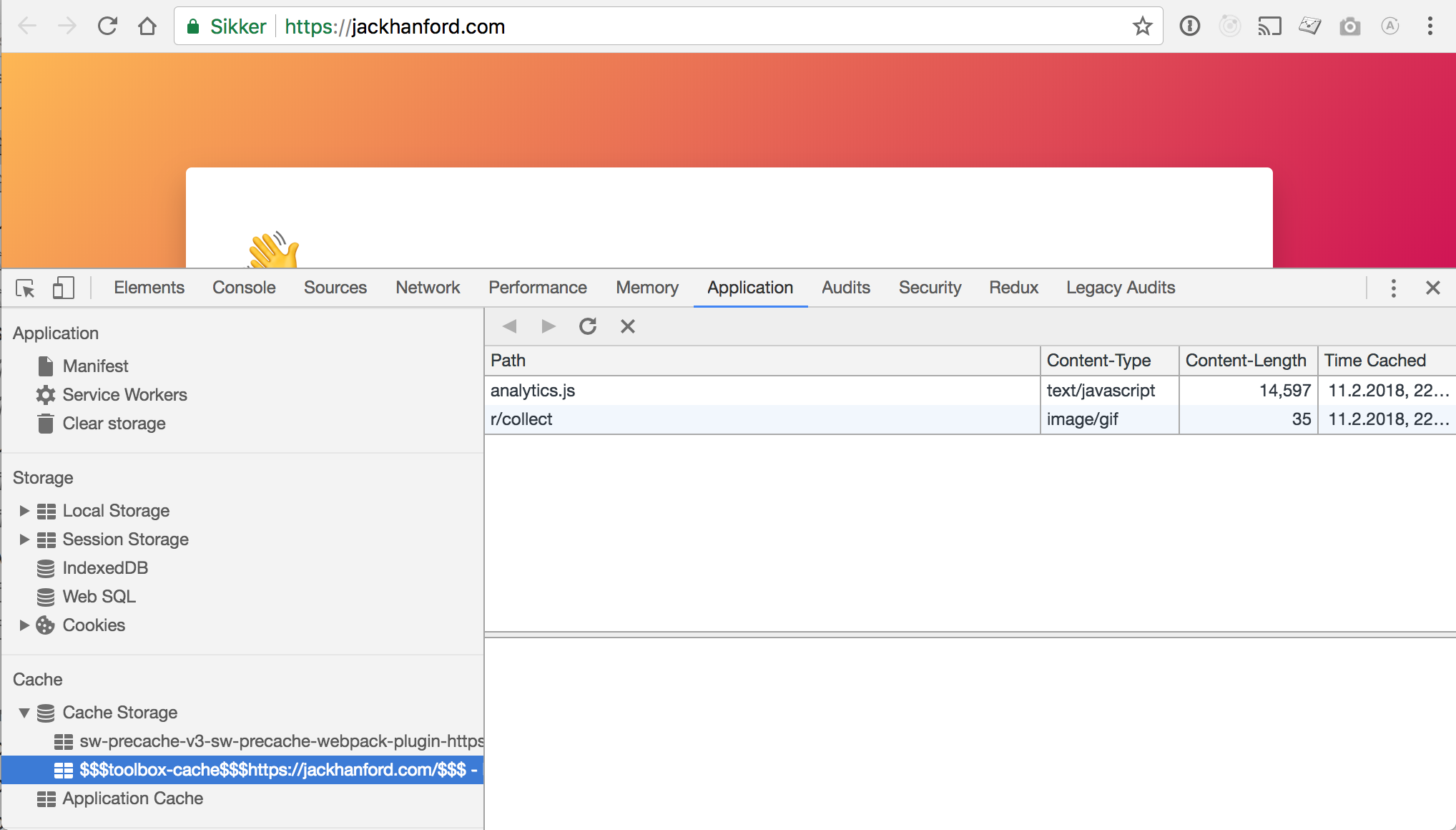1456x830 pixels.
Task: Delete selected cache entry with X icon
Action: click(628, 326)
